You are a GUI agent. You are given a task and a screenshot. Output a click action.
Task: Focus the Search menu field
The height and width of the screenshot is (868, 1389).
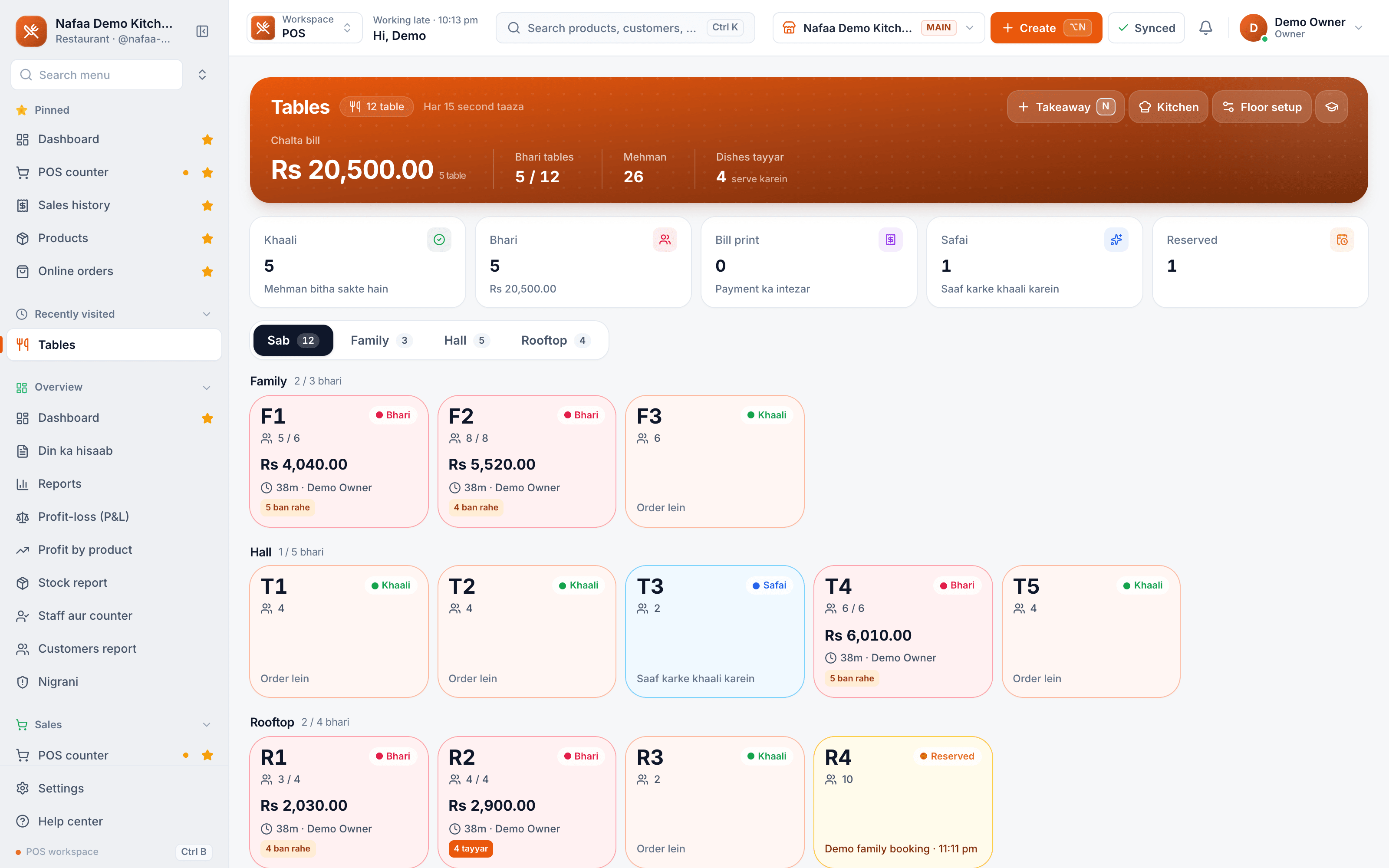point(97,75)
